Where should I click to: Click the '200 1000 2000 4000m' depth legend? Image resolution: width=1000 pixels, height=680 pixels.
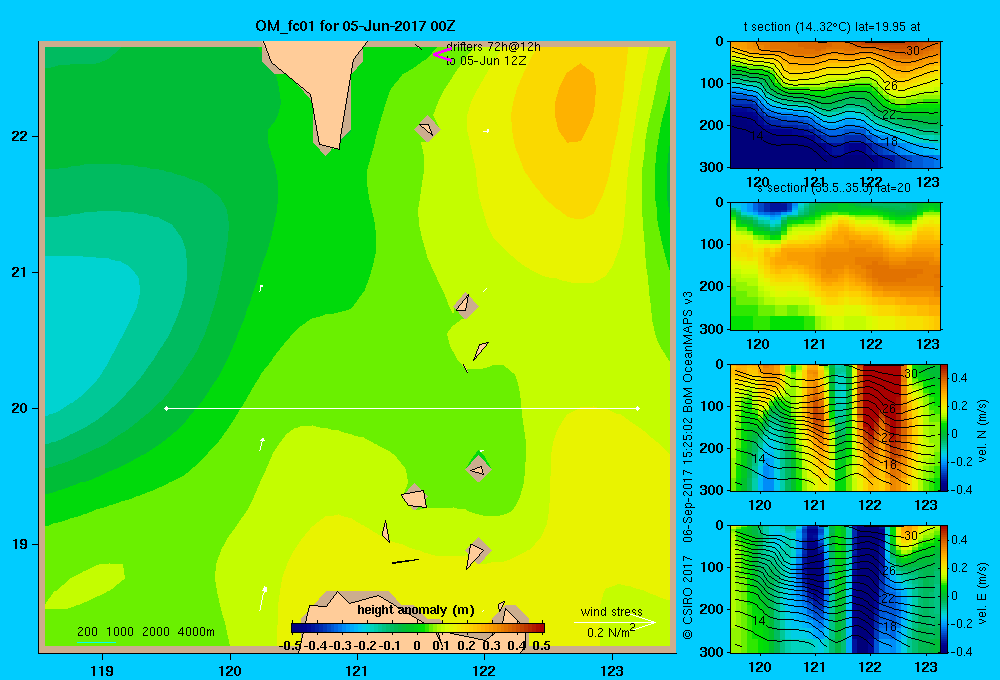coord(145,632)
